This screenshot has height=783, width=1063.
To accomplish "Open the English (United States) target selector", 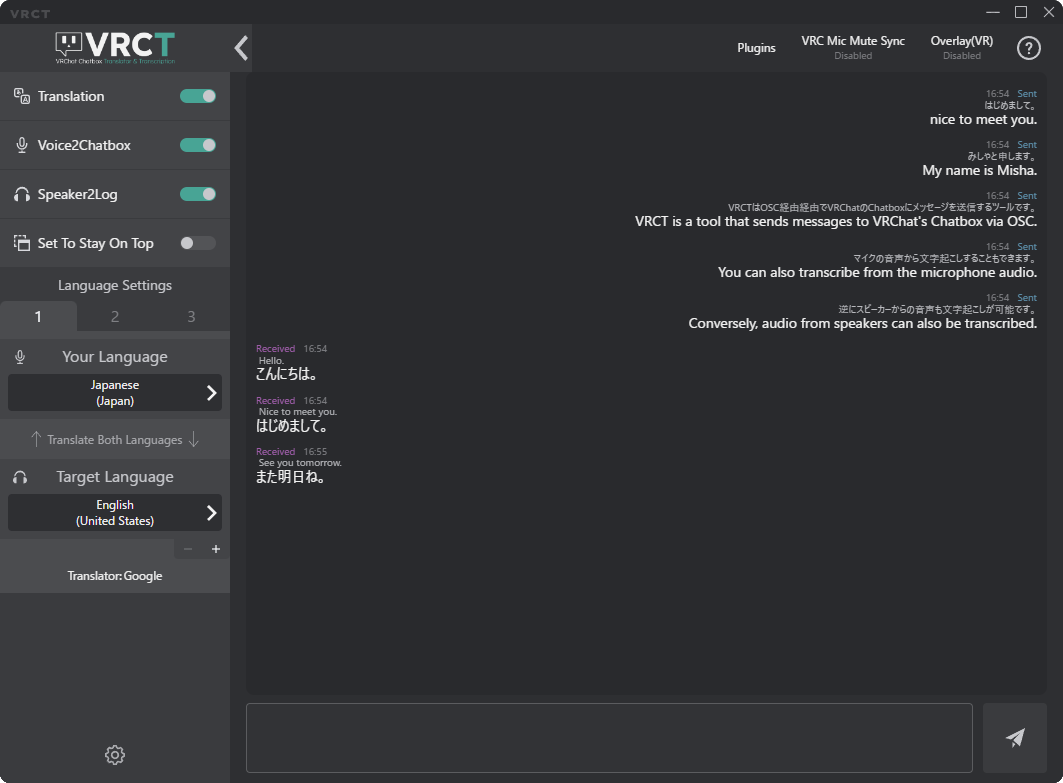I will (115, 513).
